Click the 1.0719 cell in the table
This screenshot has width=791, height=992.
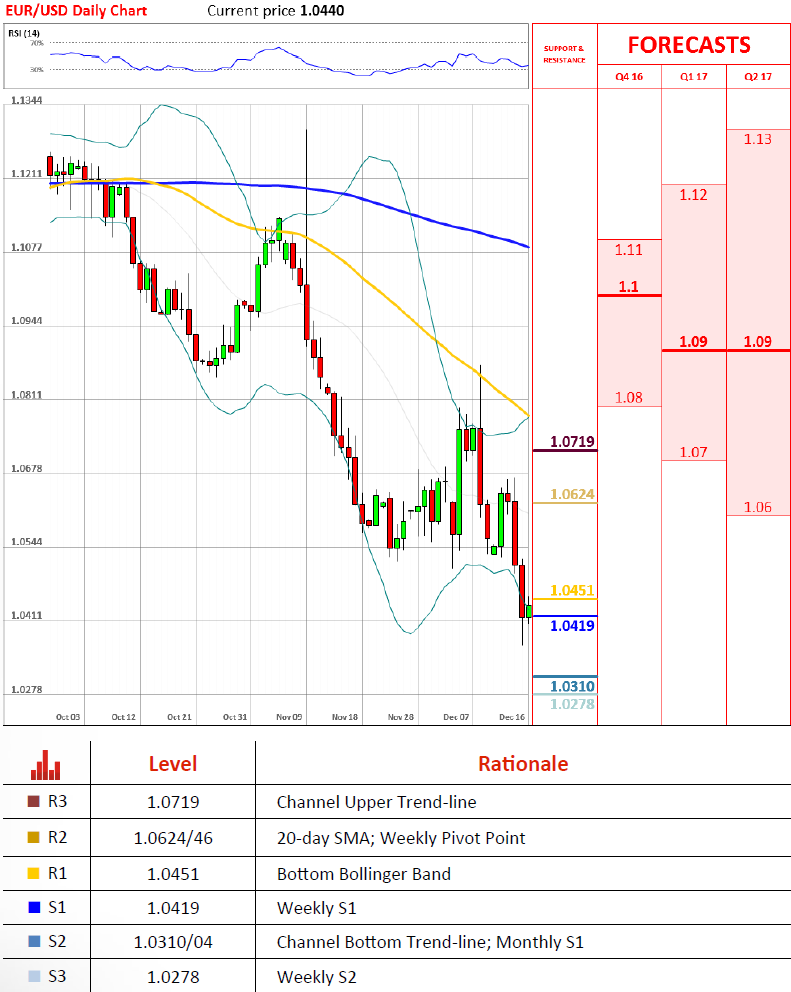click(173, 802)
